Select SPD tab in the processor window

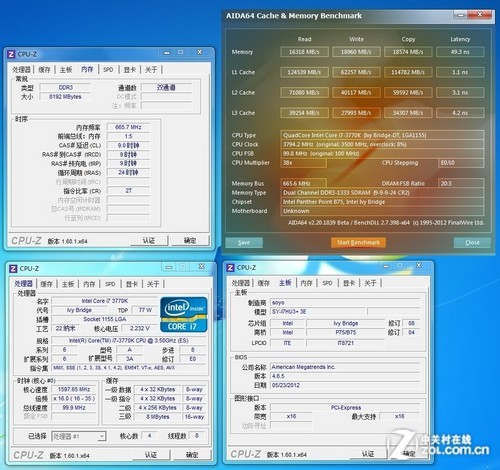coord(110,284)
